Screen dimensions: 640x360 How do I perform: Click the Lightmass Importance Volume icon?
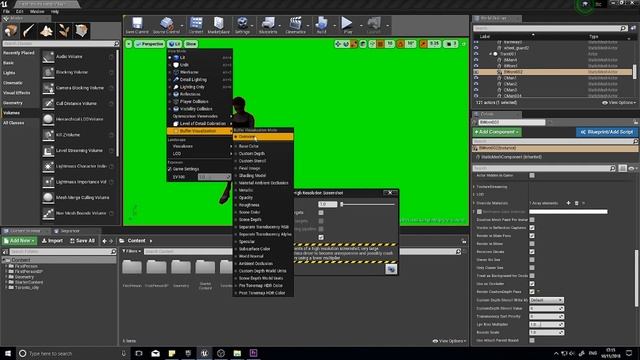tap(48, 182)
